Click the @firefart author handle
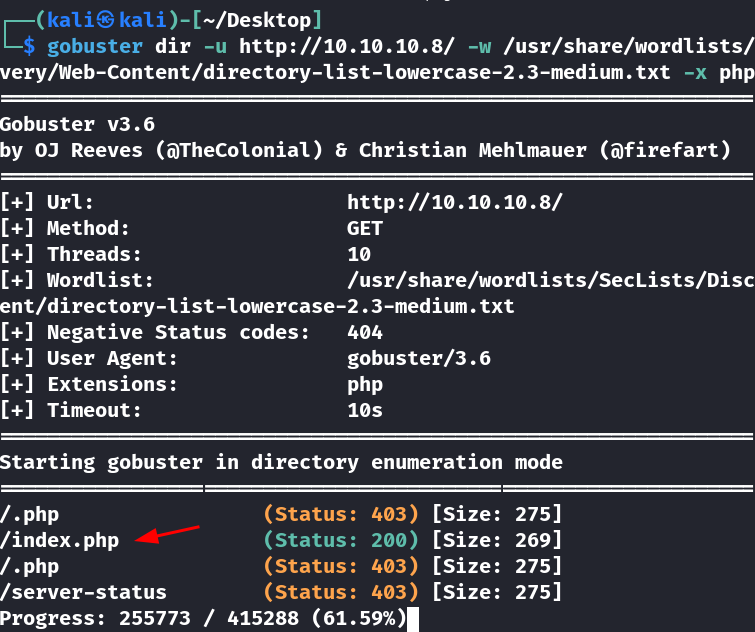The image size is (755, 632). (664, 150)
